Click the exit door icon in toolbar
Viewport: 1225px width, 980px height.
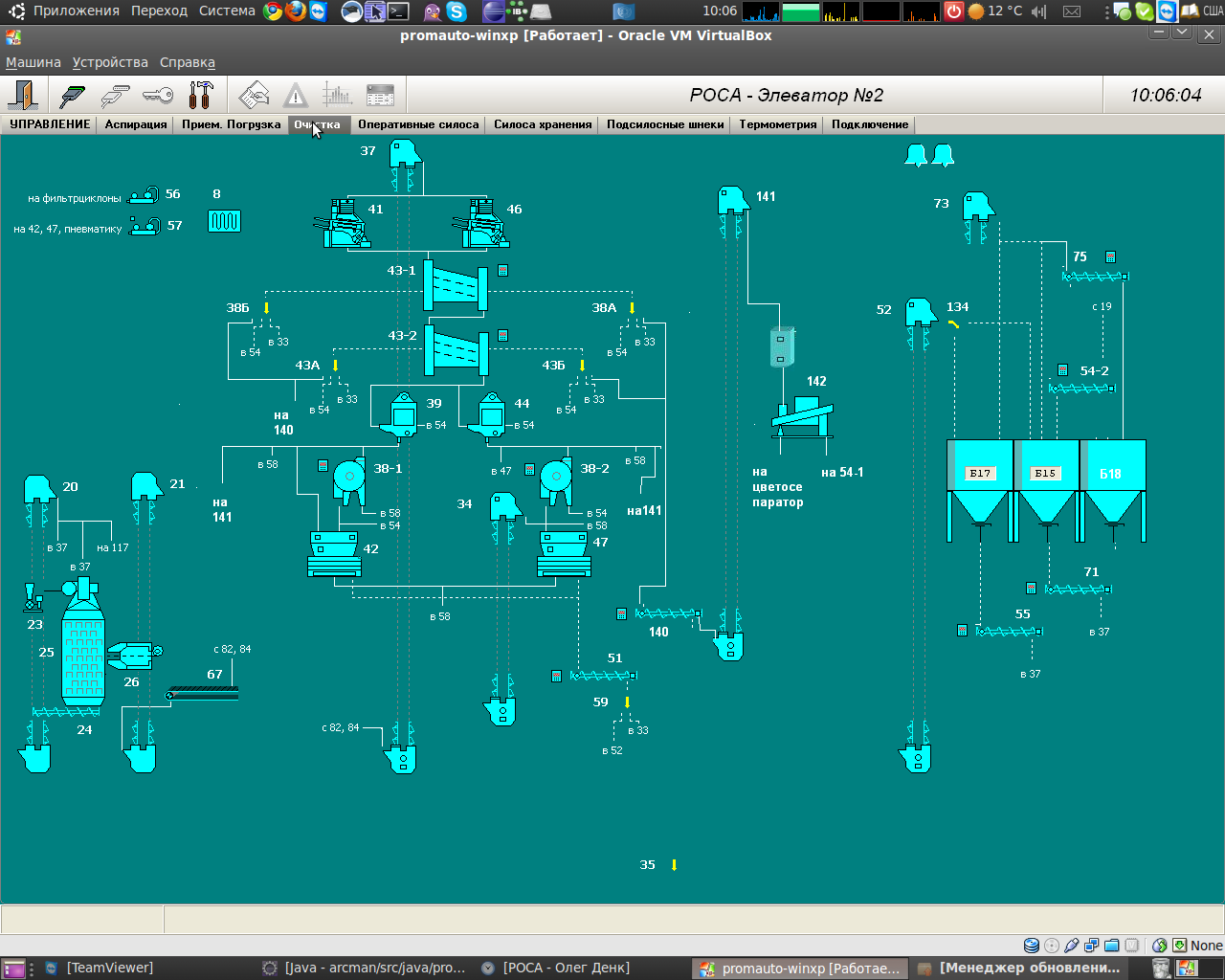tap(23, 95)
